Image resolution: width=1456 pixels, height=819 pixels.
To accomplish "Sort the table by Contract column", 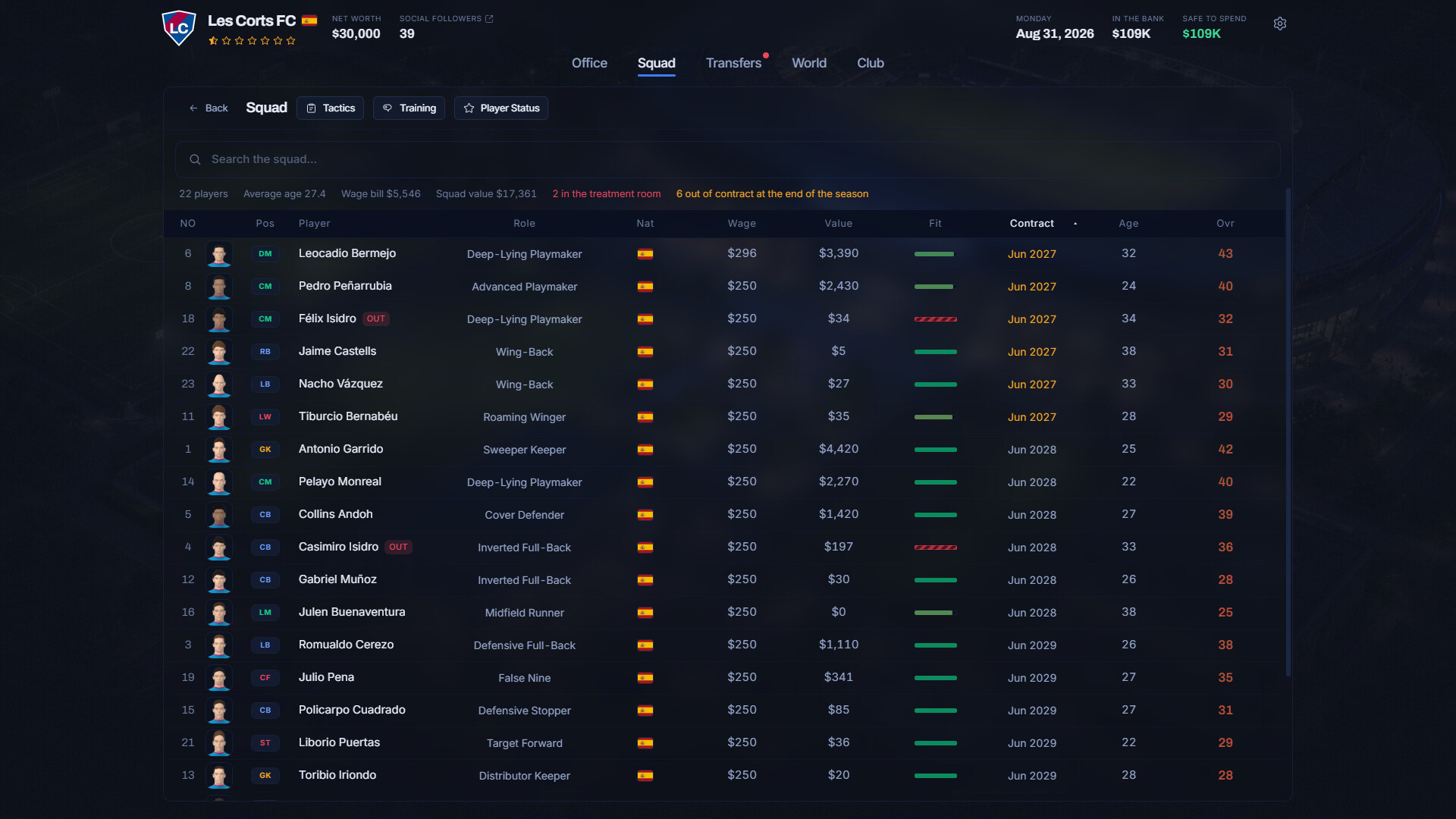I will 1031,224.
